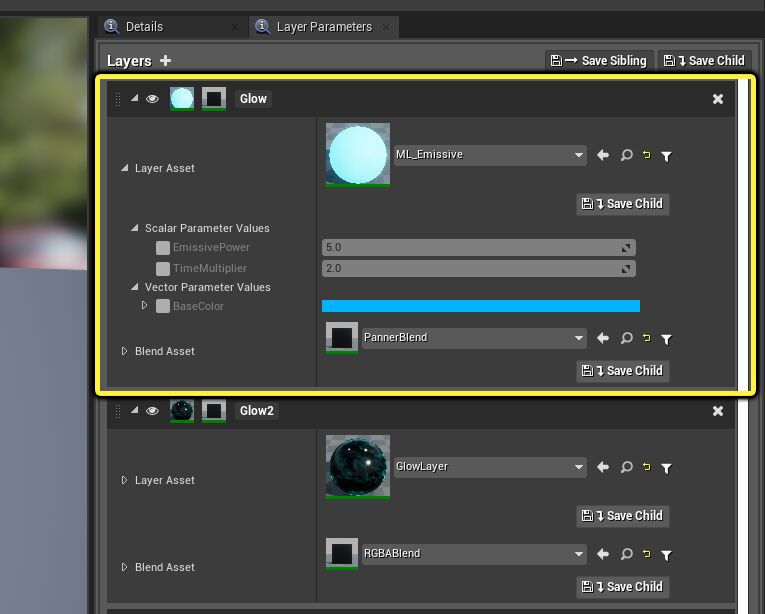Open the ML_Emissive asset dropdown
Image resolution: width=765 pixels, height=614 pixels.
490,155
